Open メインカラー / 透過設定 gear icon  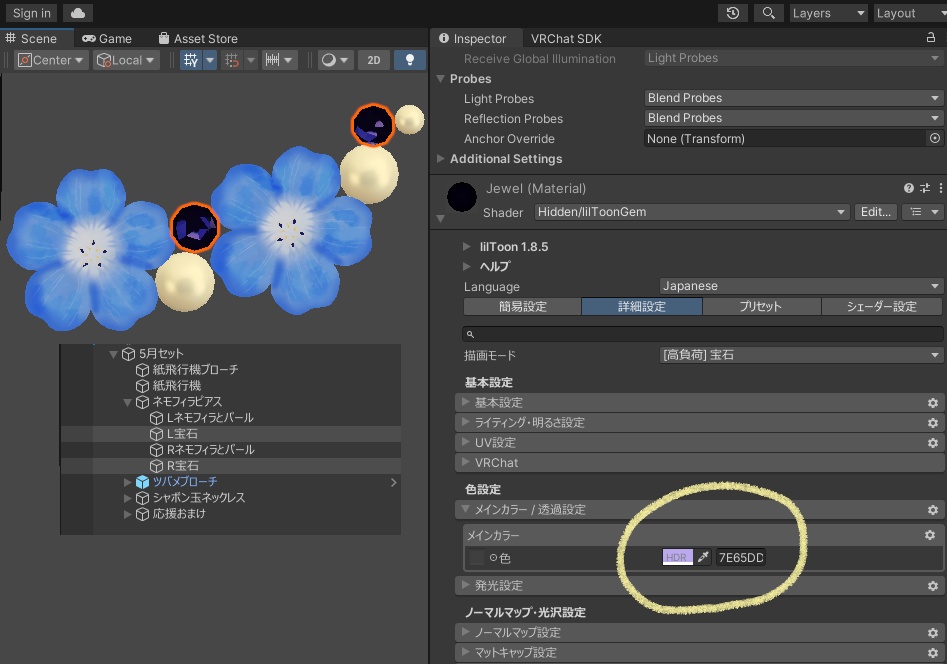[933, 510]
